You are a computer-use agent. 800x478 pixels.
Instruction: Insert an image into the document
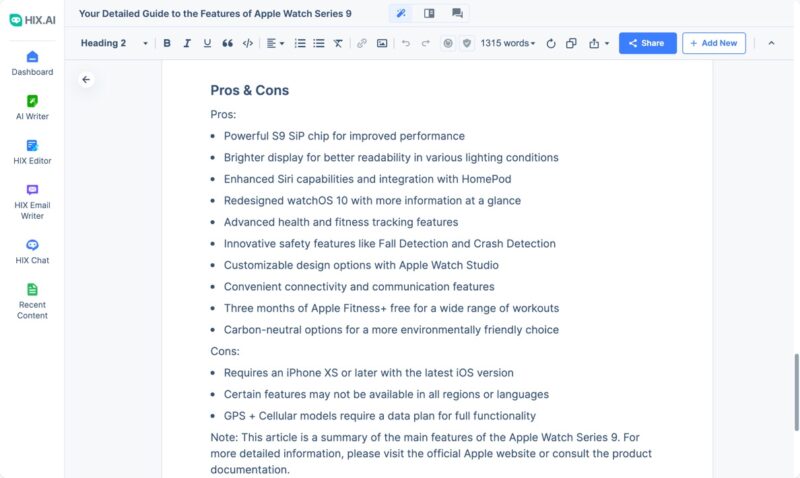click(x=382, y=43)
